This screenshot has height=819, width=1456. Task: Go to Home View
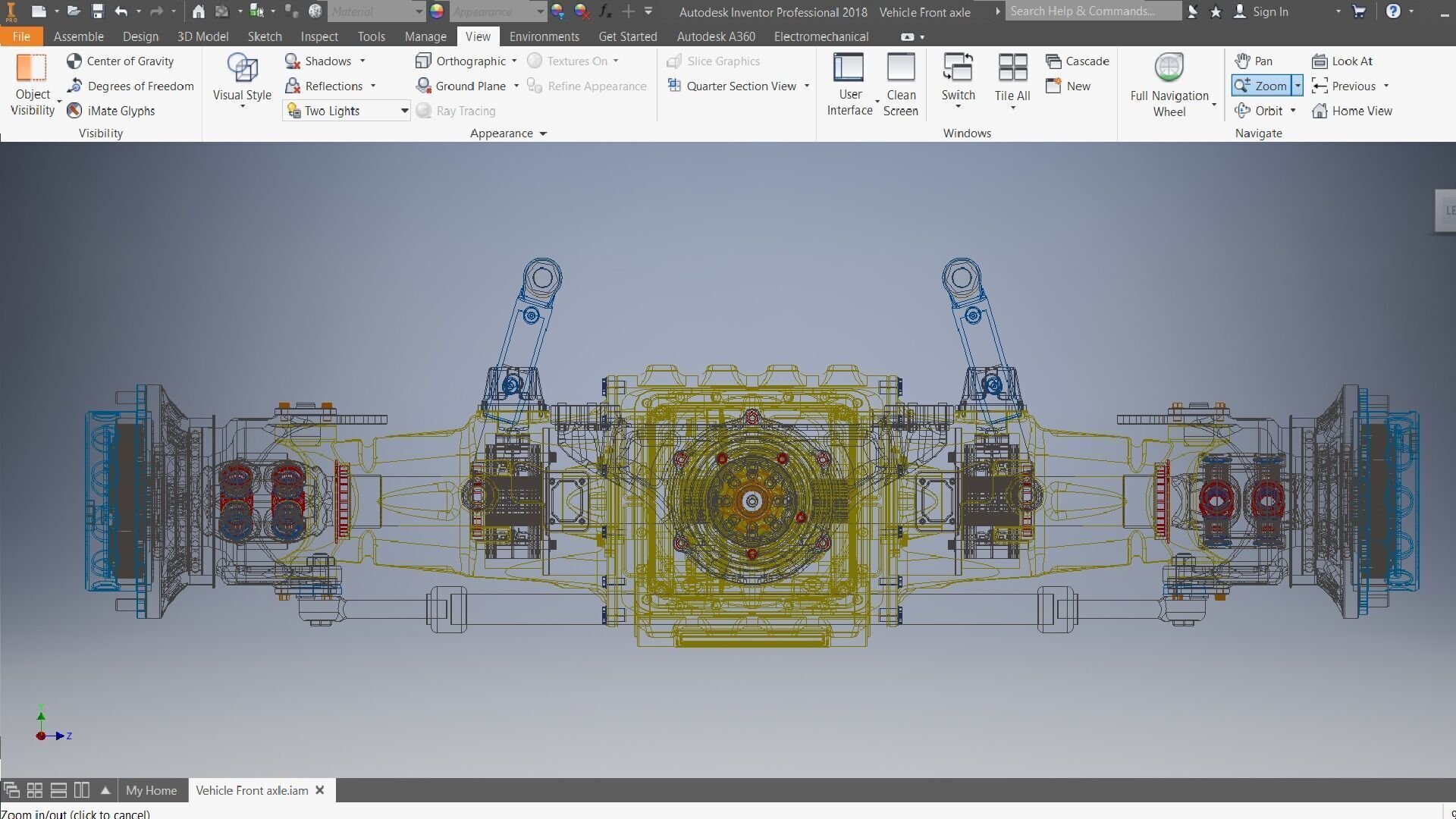[1352, 111]
